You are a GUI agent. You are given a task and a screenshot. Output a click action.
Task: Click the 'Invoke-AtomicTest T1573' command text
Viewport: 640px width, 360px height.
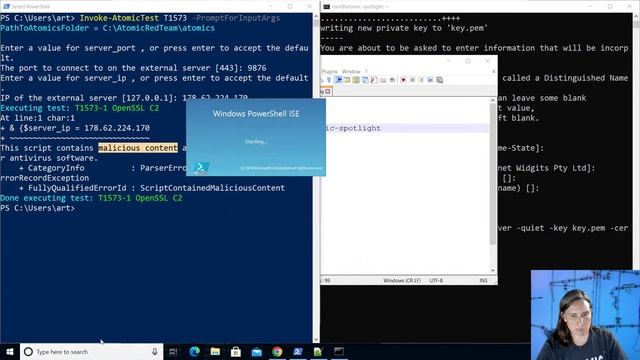point(133,18)
